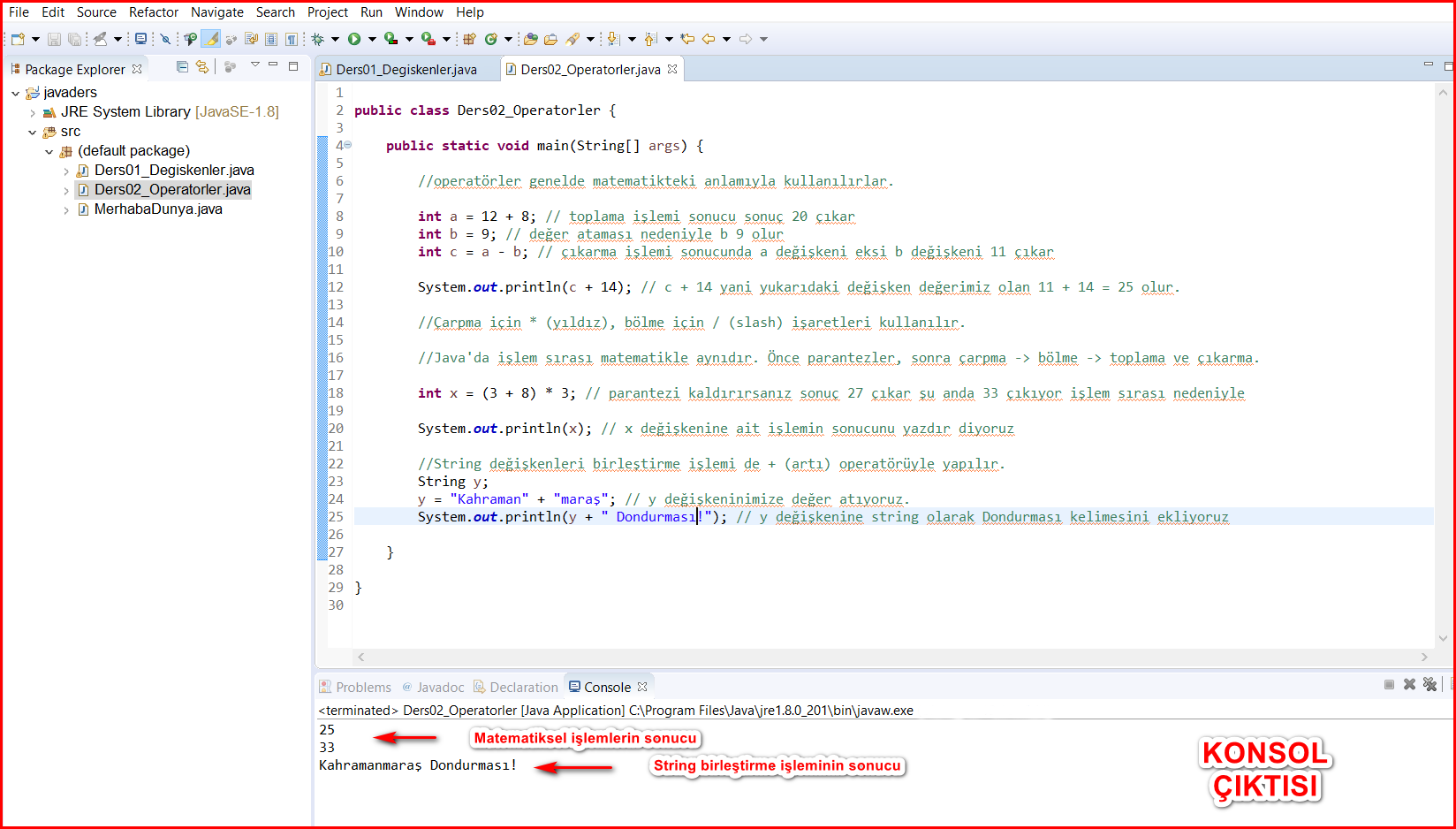Viewport: 1456px width, 829px height.
Task: Open the Project menu
Action: (328, 12)
